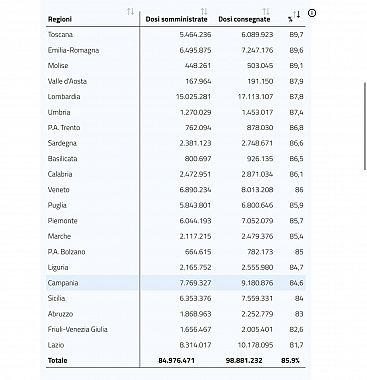Viewport: 367px width, 380px height.
Task: Select the Valle d'Aosta row
Action: point(176,81)
